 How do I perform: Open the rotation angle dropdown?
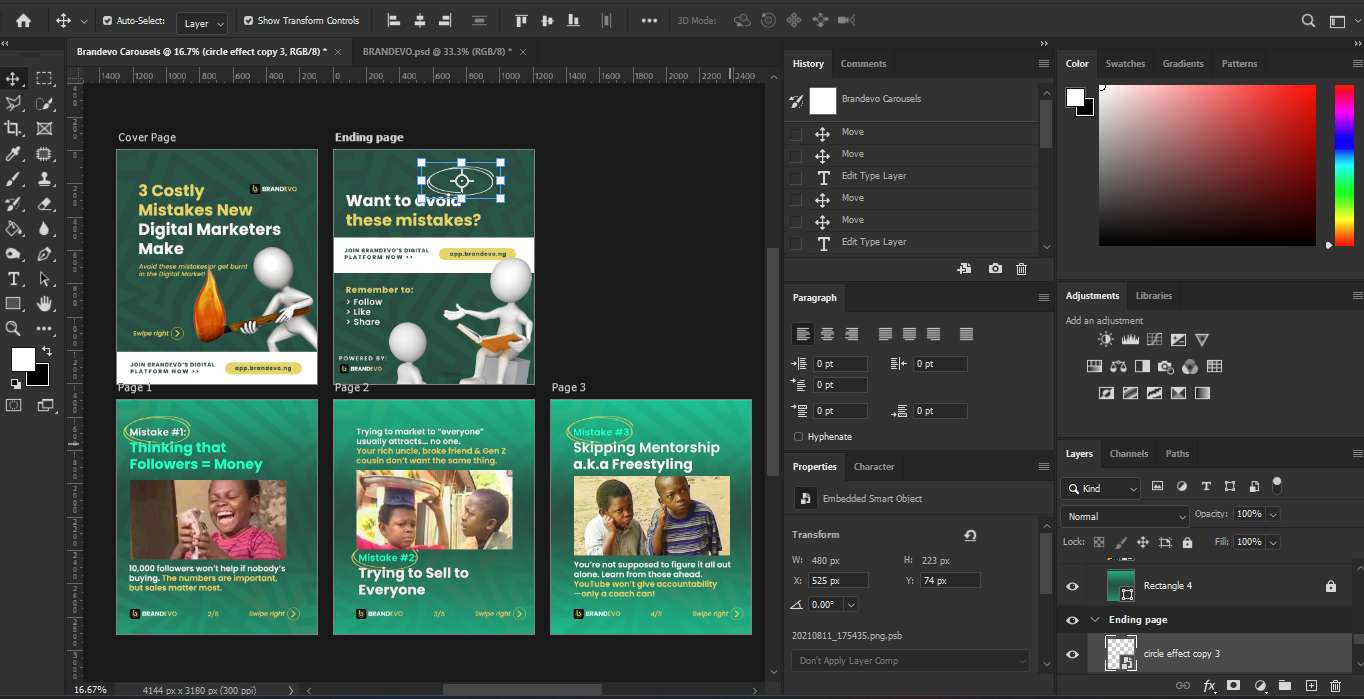tap(851, 605)
